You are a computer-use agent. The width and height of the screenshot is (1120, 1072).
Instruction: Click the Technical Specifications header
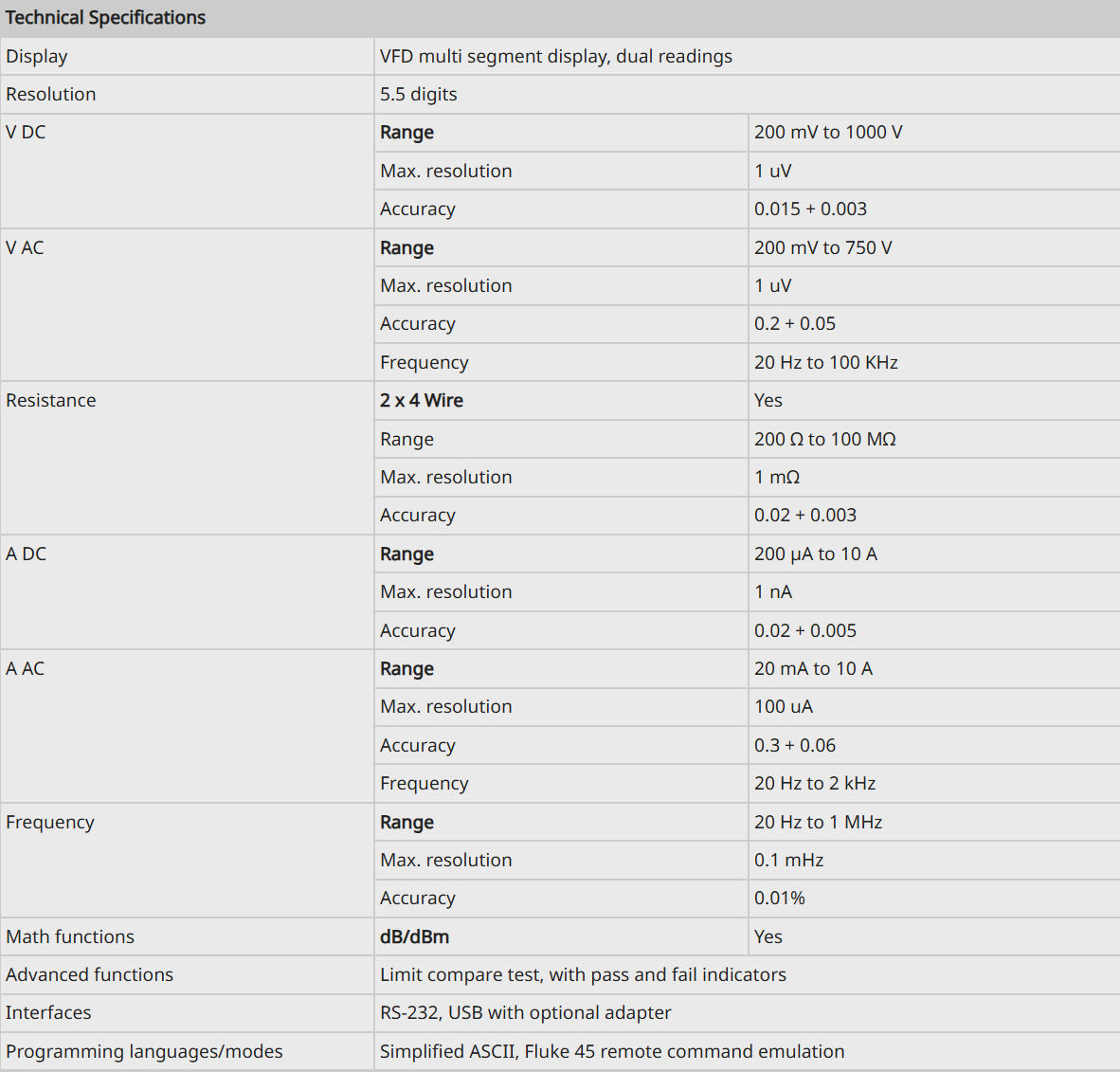pos(106,17)
